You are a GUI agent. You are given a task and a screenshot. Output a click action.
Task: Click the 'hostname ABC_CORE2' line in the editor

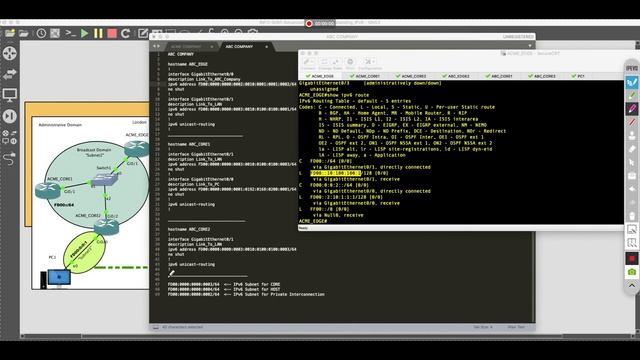click(x=189, y=229)
